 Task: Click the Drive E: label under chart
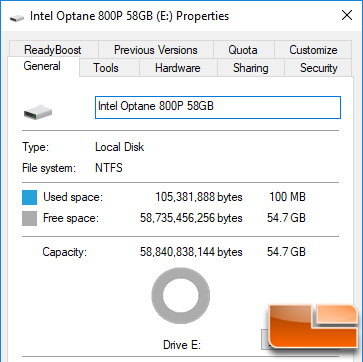click(x=182, y=344)
